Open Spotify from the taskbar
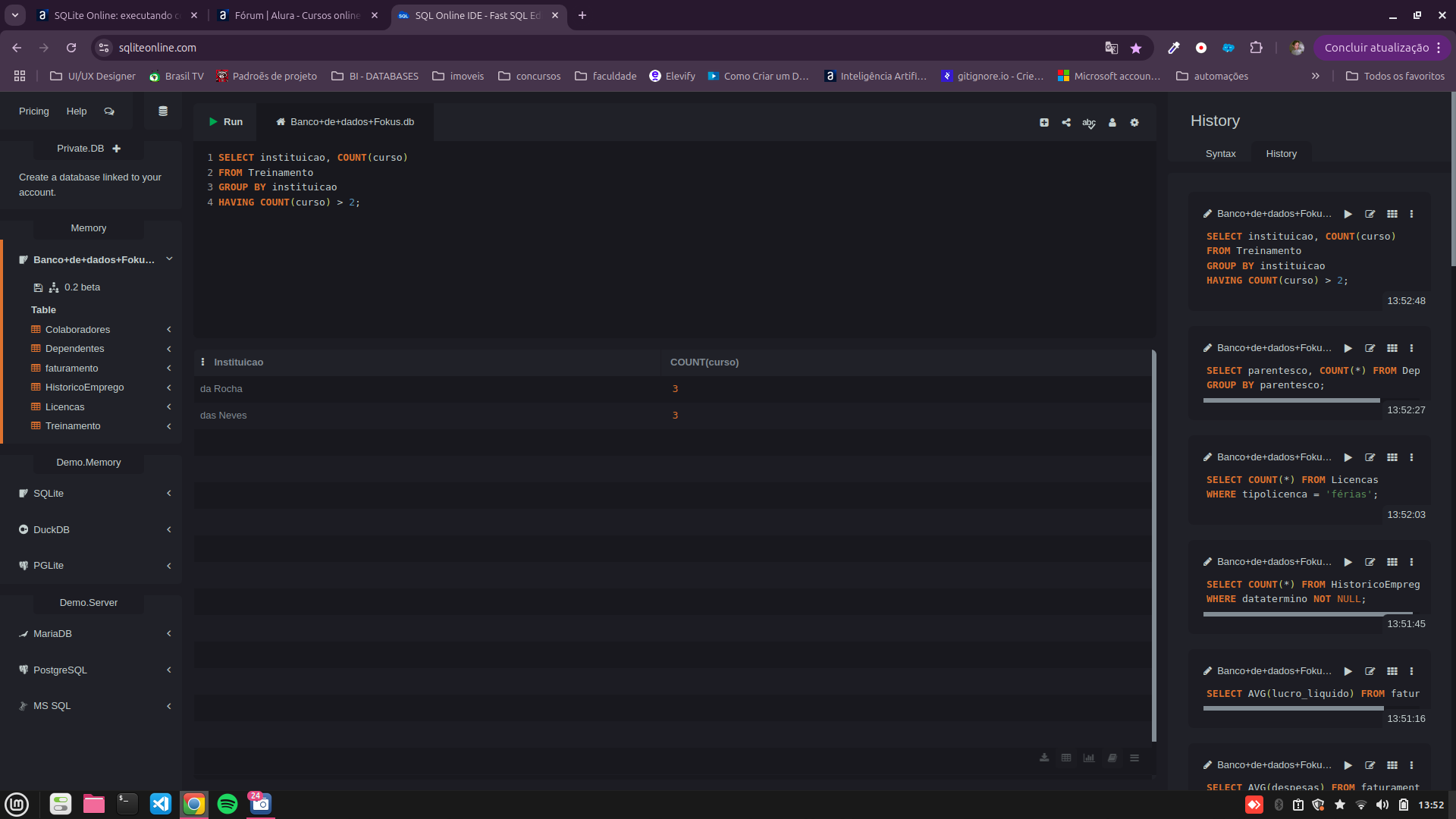 [227, 804]
